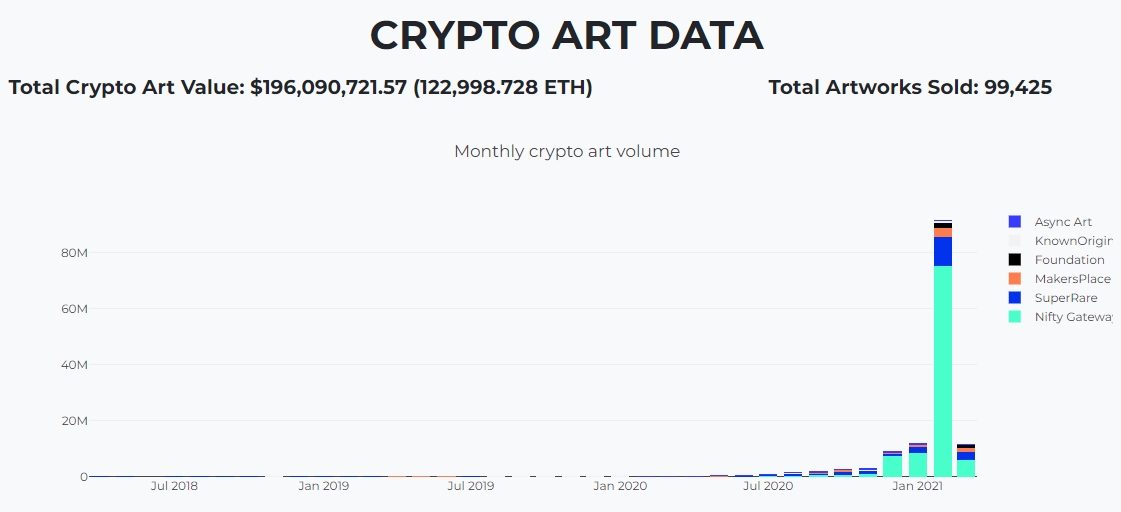
Task: Click the CRYPTO ART DATA heading
Action: point(567,35)
